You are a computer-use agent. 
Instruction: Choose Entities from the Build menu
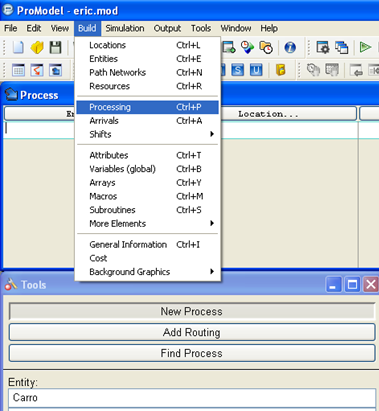[147, 59]
